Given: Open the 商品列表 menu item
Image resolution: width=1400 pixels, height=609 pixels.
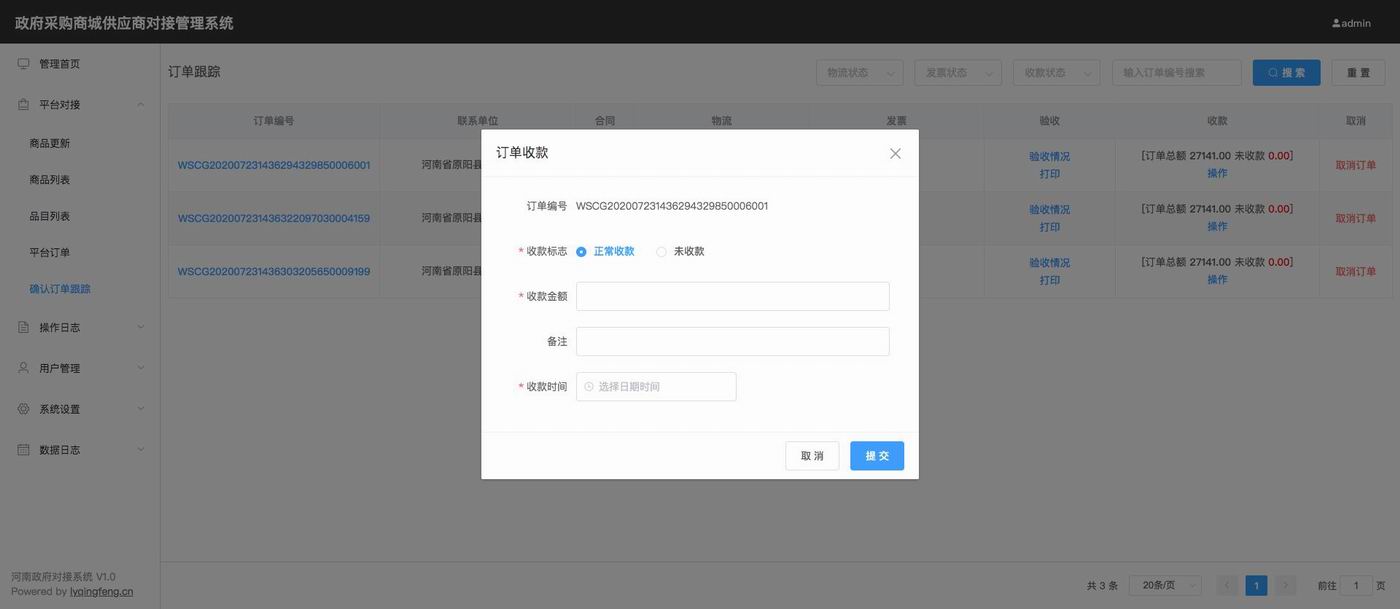Looking at the screenshot, I should (50, 180).
